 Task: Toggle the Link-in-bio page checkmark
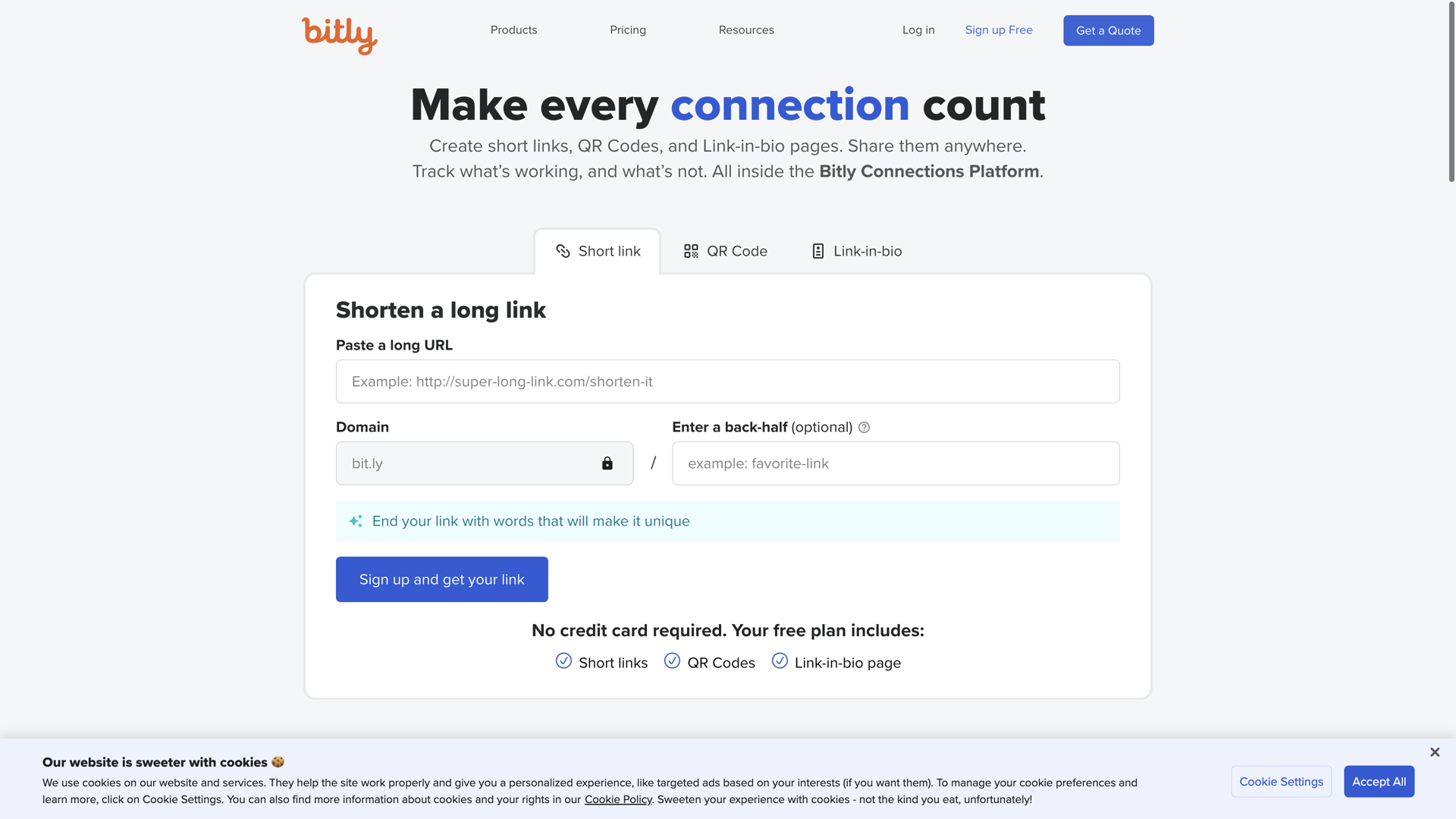coord(779,662)
